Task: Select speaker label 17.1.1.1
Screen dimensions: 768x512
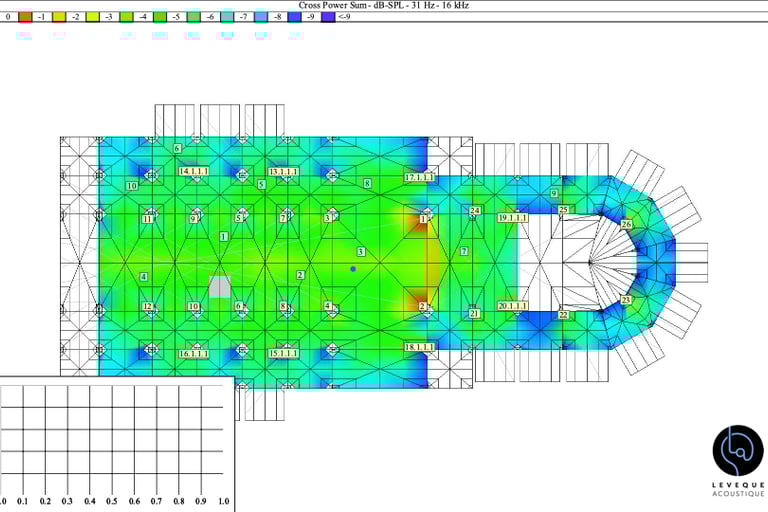Action: coord(420,177)
